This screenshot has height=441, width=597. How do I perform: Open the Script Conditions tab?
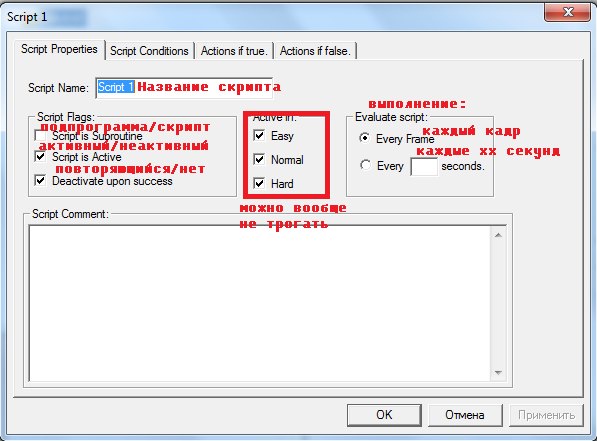coord(149,51)
